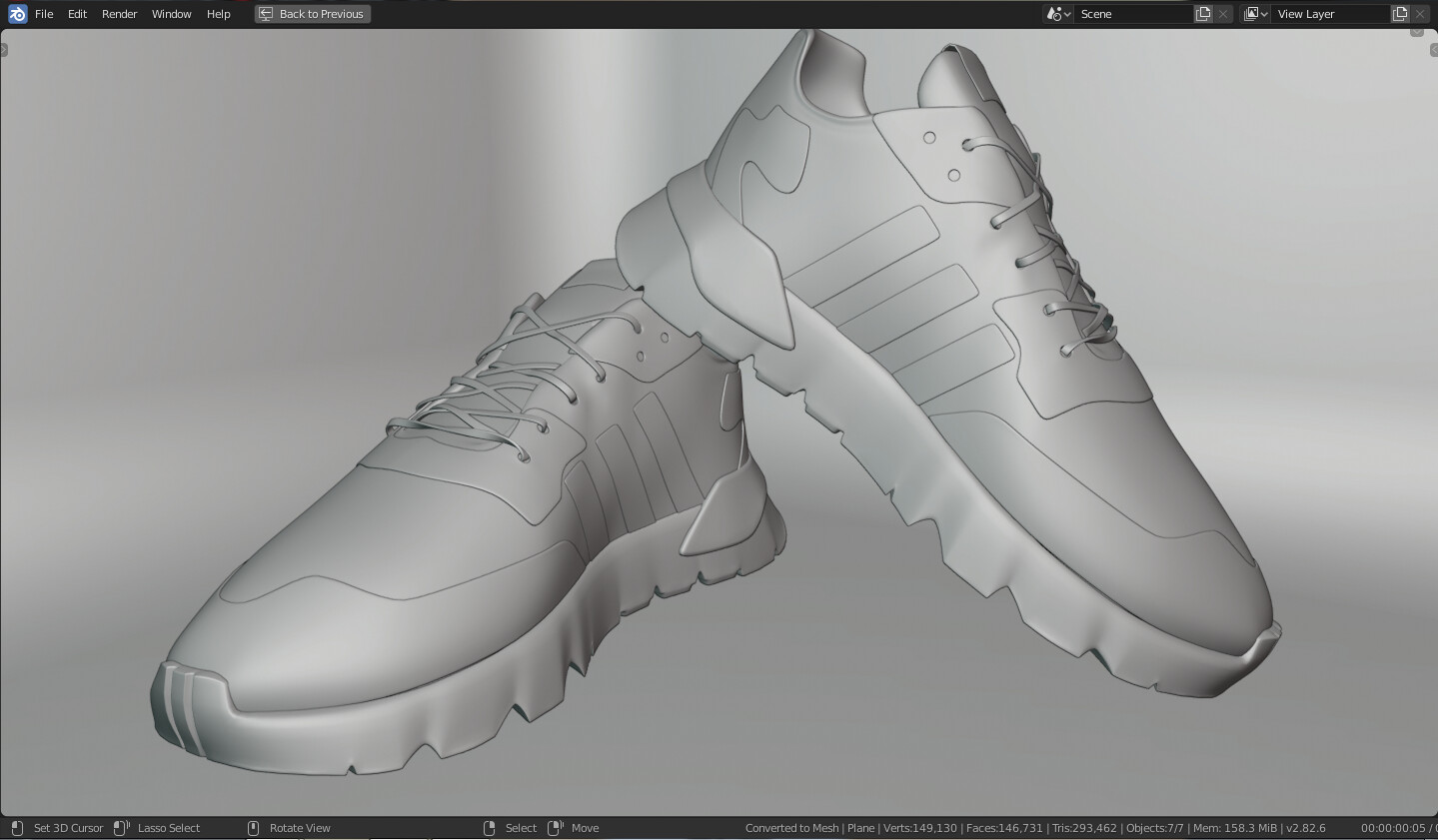Click the 'Tris:293,462' statistic

click(1084, 828)
